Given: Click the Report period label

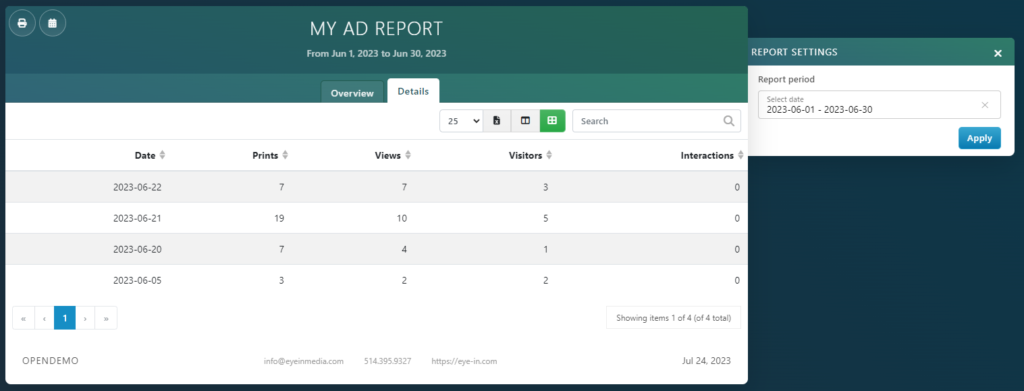Looking at the screenshot, I should coord(786,79).
